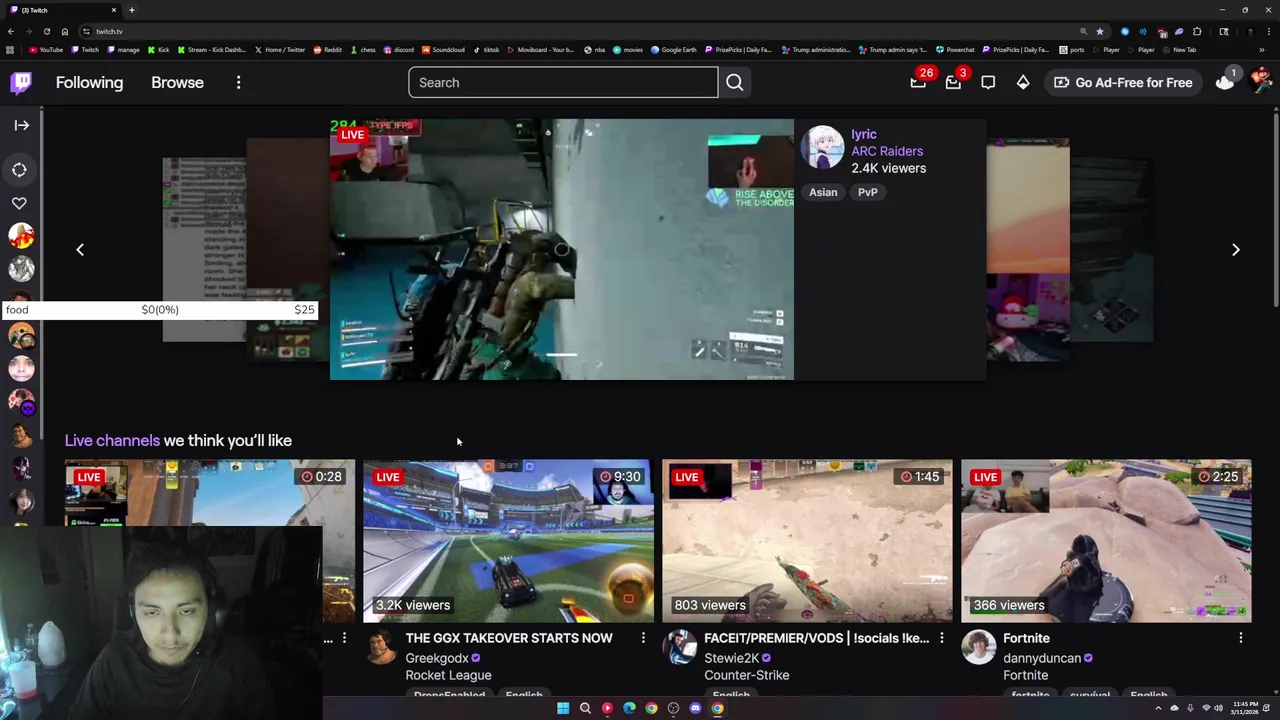Viewport: 1280px width, 720px height.
Task: Click the Twitch logo home icon
Action: [x=21, y=83]
